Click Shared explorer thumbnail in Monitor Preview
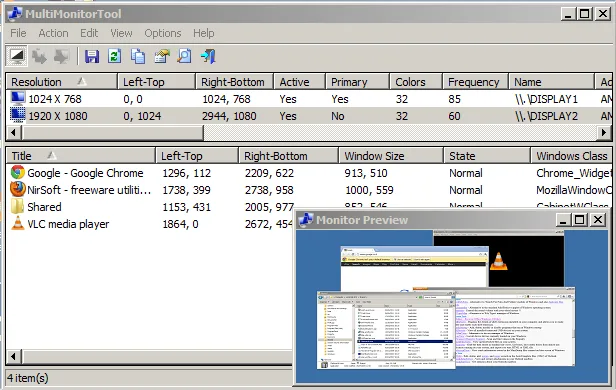The image size is (616, 390). click(x=386, y=330)
